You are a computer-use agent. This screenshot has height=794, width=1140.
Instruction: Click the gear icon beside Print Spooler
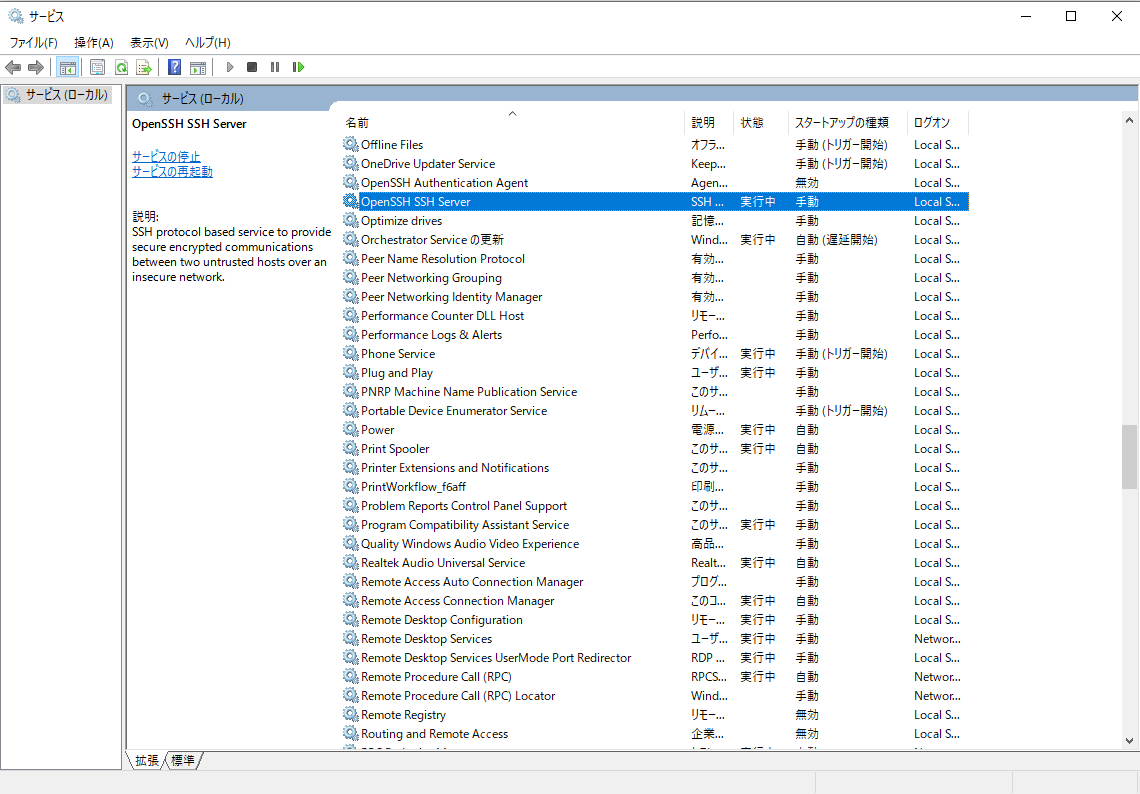pos(350,448)
